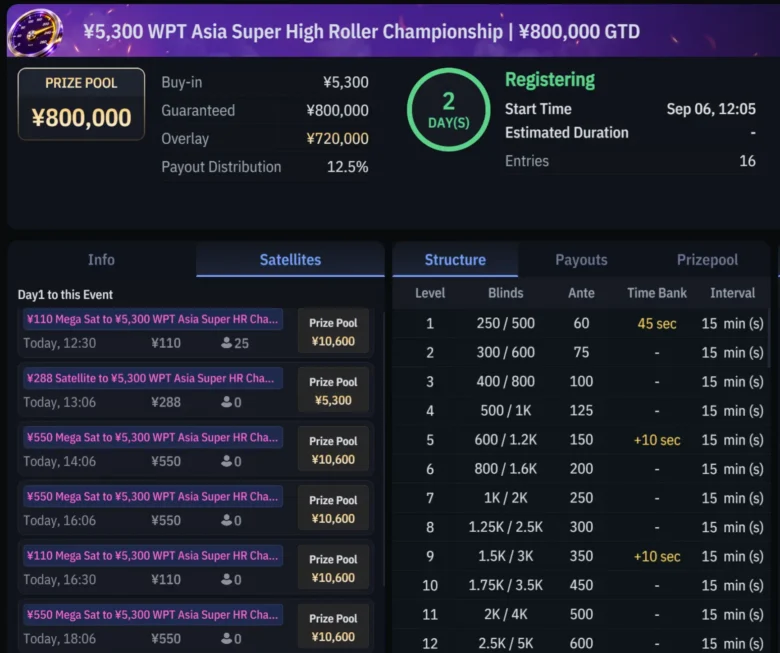780x653 pixels.
Task: Click the Level column header
Action: click(430, 293)
